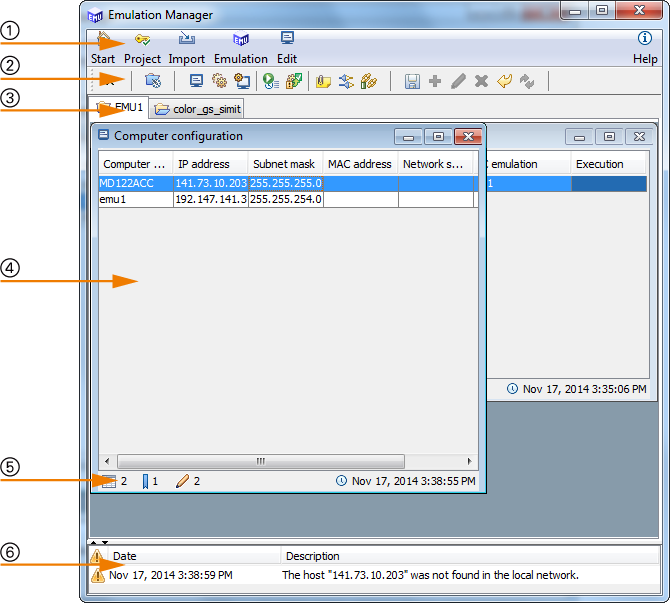
Task: Click the Computer configuration window title icon
Action: pos(103,135)
